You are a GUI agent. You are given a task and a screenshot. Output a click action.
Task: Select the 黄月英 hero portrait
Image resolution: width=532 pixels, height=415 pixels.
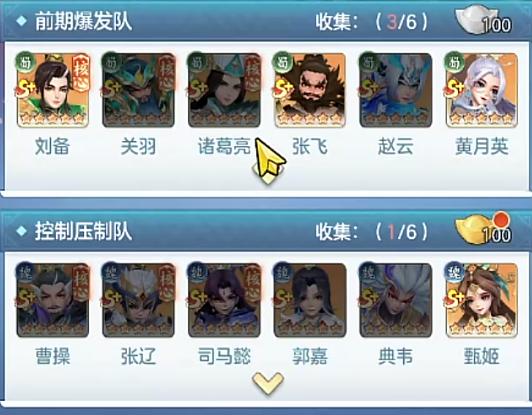(x=481, y=90)
